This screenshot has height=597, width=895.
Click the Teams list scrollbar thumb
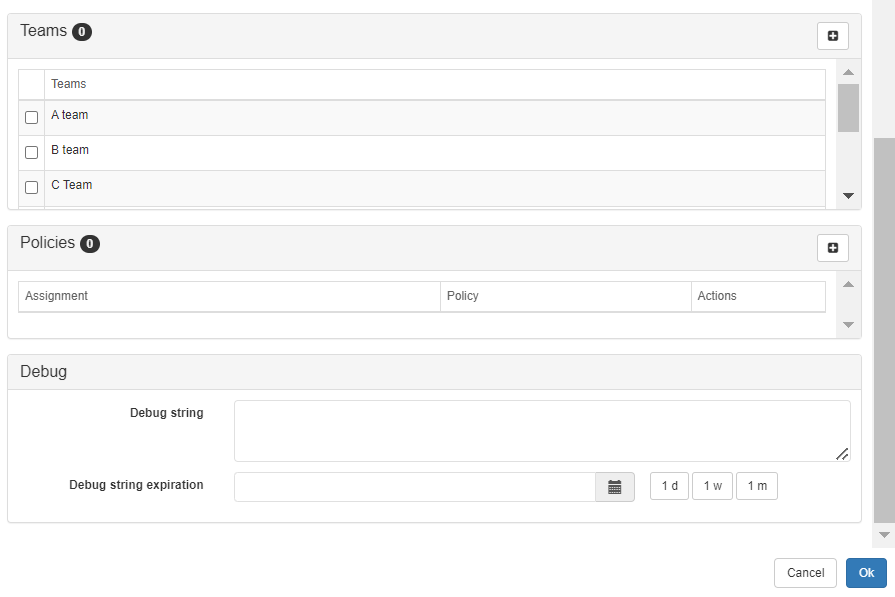[848, 108]
